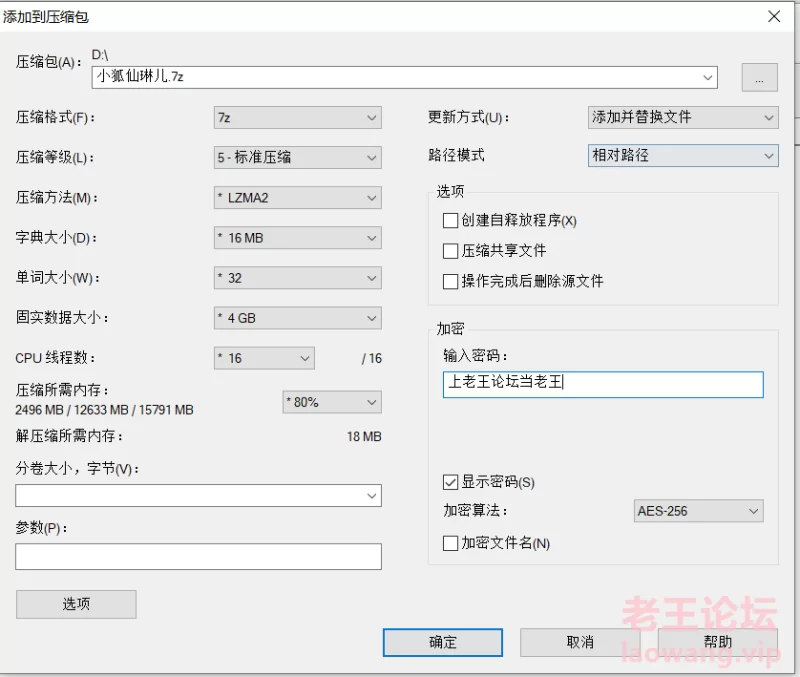The width and height of the screenshot is (800, 677).
Task: Click the password input field
Action: (603, 384)
